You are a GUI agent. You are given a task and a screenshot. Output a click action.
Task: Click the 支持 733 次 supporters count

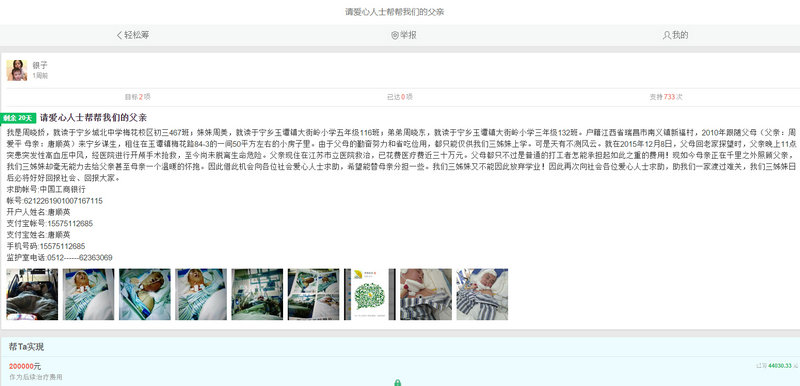tap(666, 96)
